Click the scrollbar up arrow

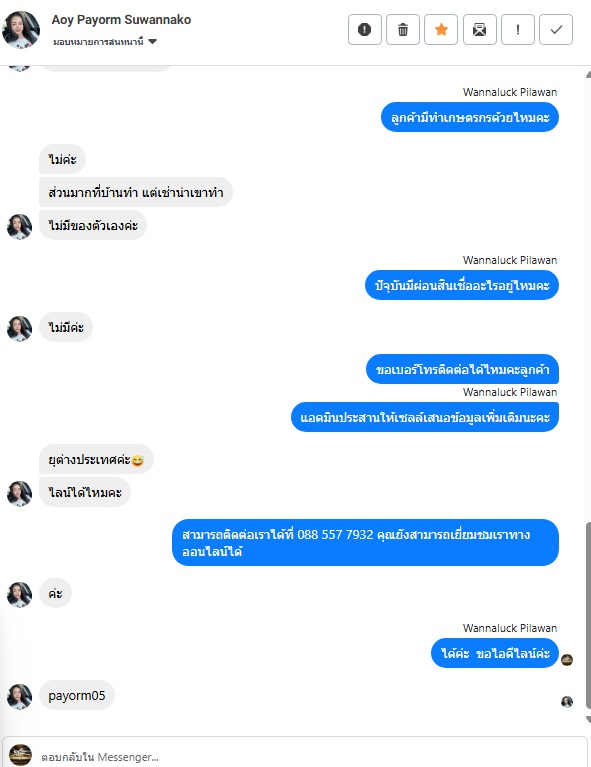pyautogui.click(x=588, y=75)
